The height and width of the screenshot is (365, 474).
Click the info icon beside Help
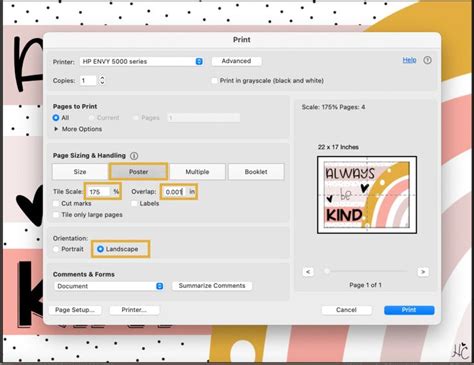(x=427, y=60)
